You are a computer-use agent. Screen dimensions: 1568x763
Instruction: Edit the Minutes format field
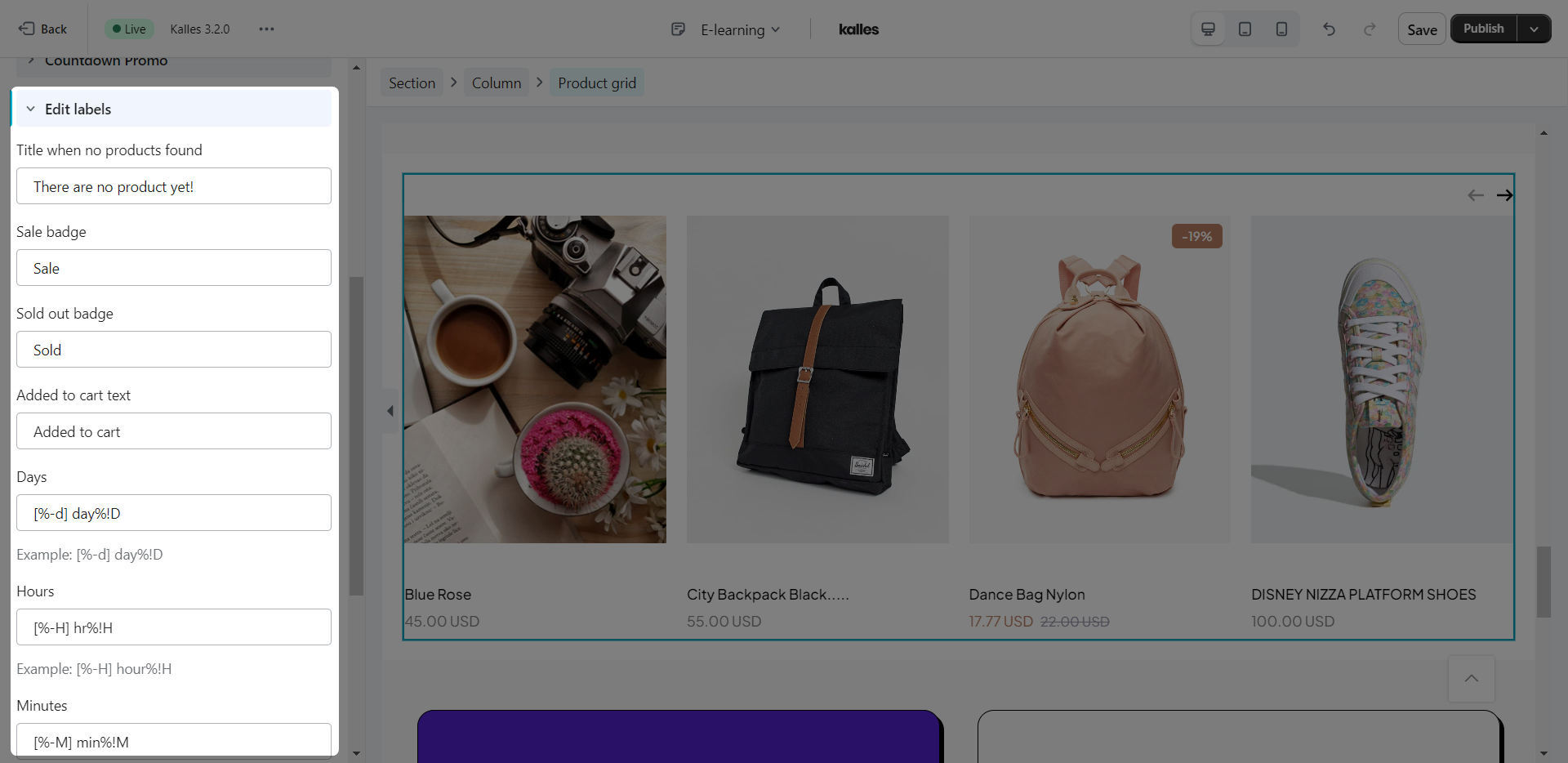coord(174,740)
